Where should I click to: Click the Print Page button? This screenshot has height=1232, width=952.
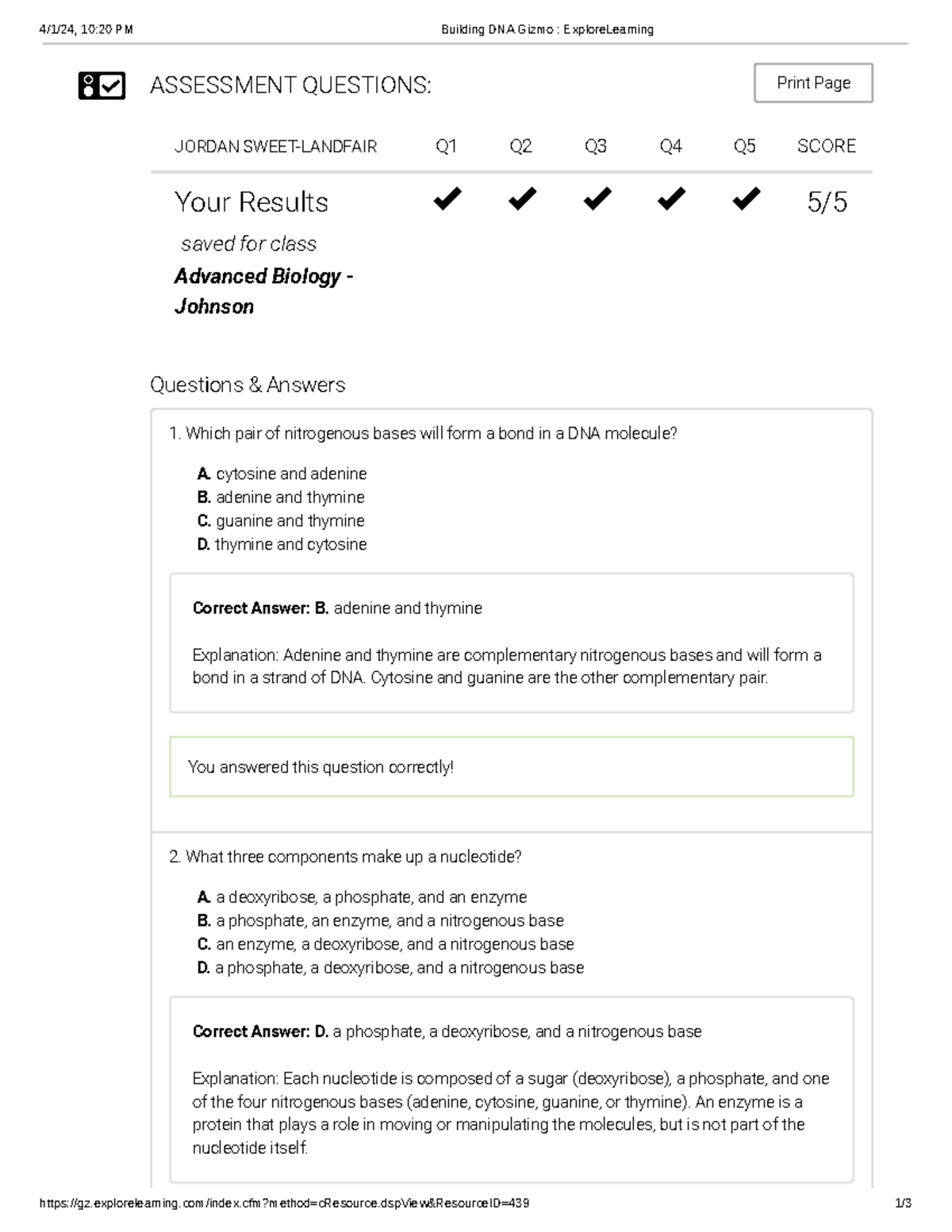(813, 83)
